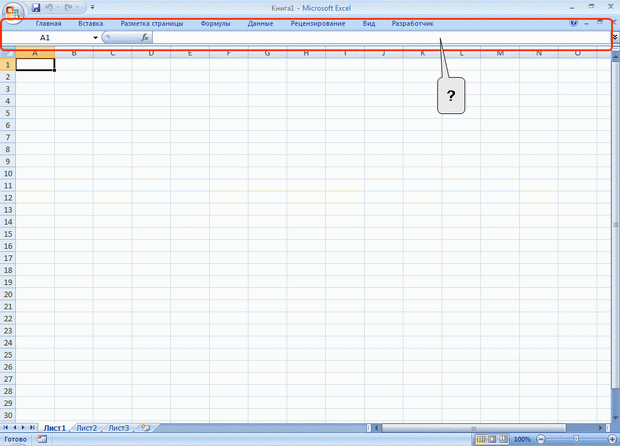Screen dimensions: 620x446
Task: Click the horizontal scrollbar thumb
Action: coord(474,428)
